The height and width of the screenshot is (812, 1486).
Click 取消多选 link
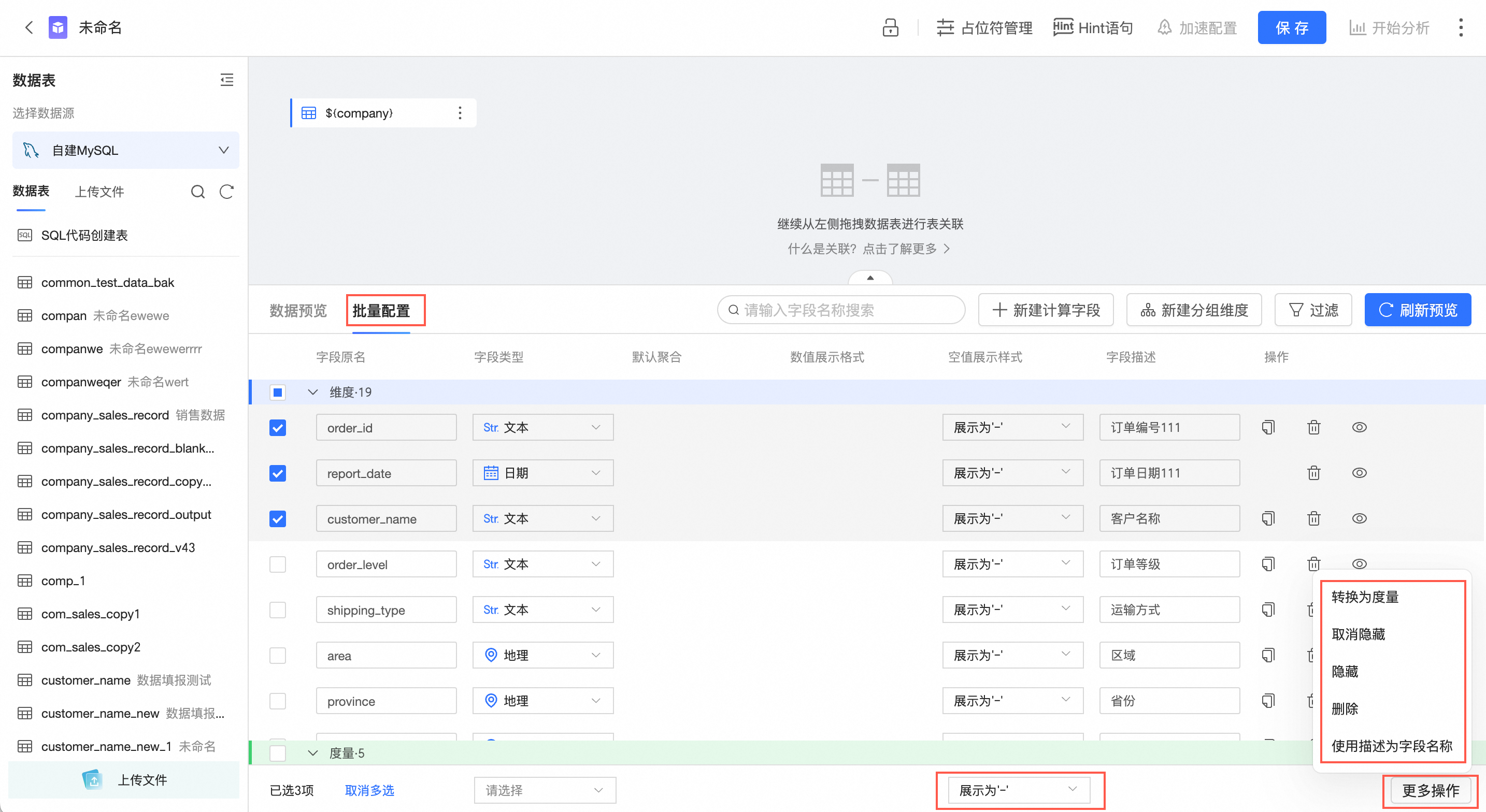pyautogui.click(x=369, y=790)
